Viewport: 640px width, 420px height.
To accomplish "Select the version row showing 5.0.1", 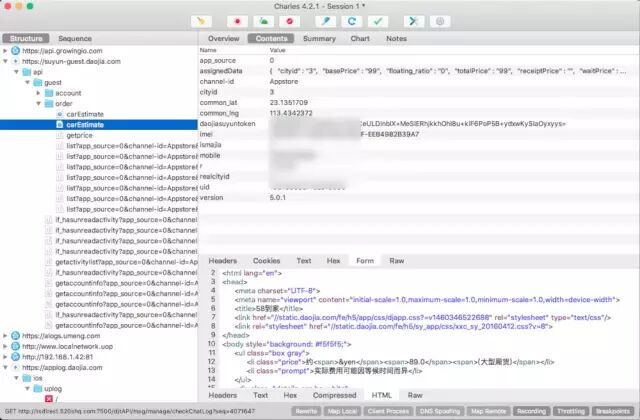I will point(419,198).
